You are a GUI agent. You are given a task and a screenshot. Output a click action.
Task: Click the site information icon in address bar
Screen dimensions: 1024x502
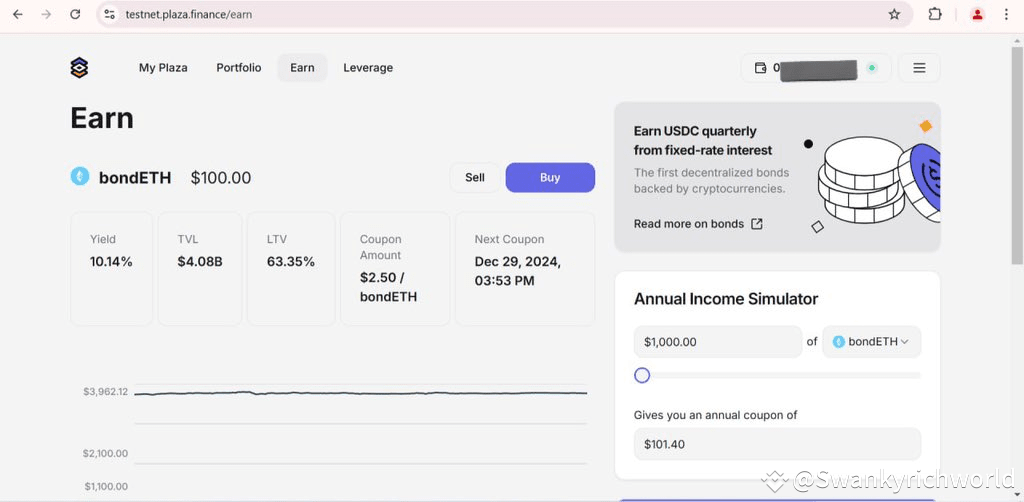click(109, 14)
